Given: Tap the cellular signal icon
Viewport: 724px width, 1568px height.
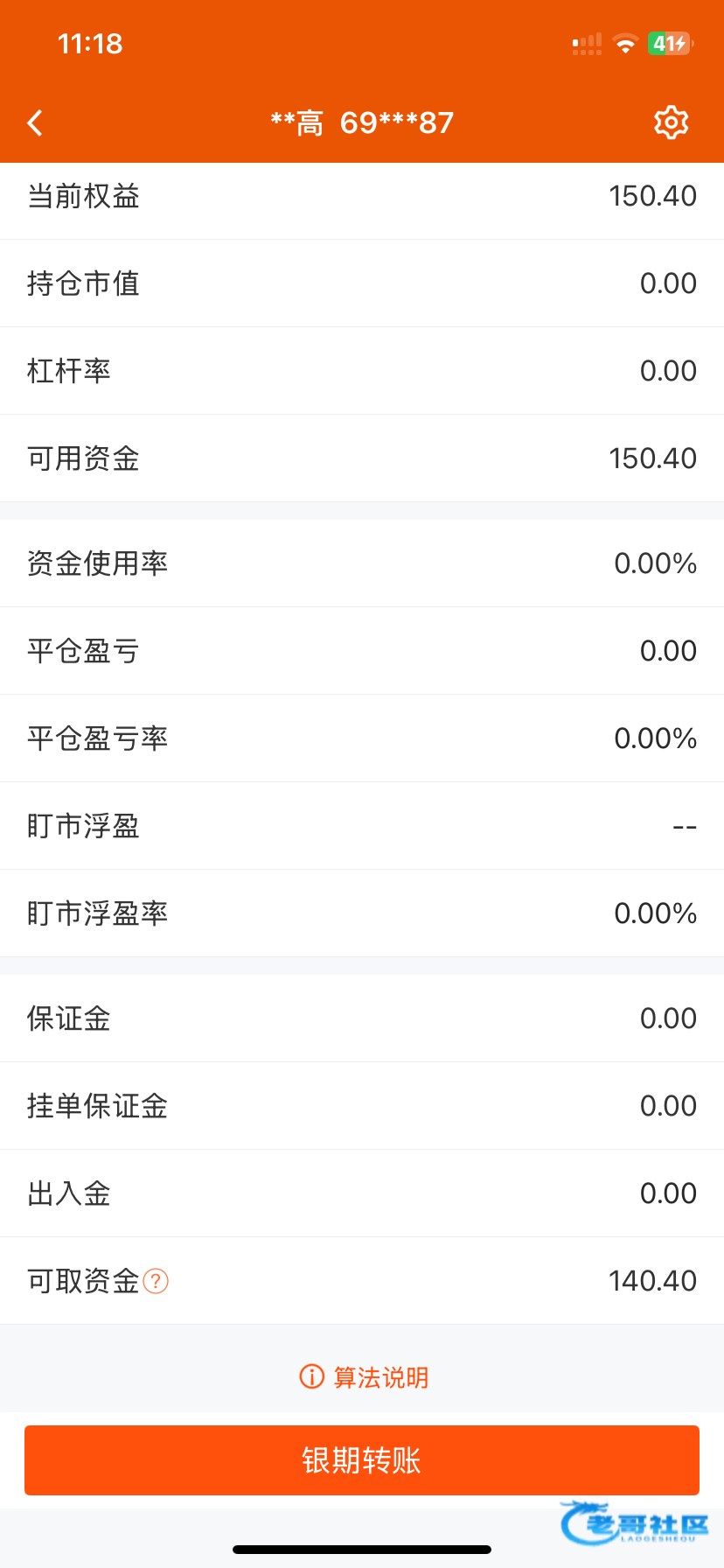Looking at the screenshot, I should [x=587, y=44].
